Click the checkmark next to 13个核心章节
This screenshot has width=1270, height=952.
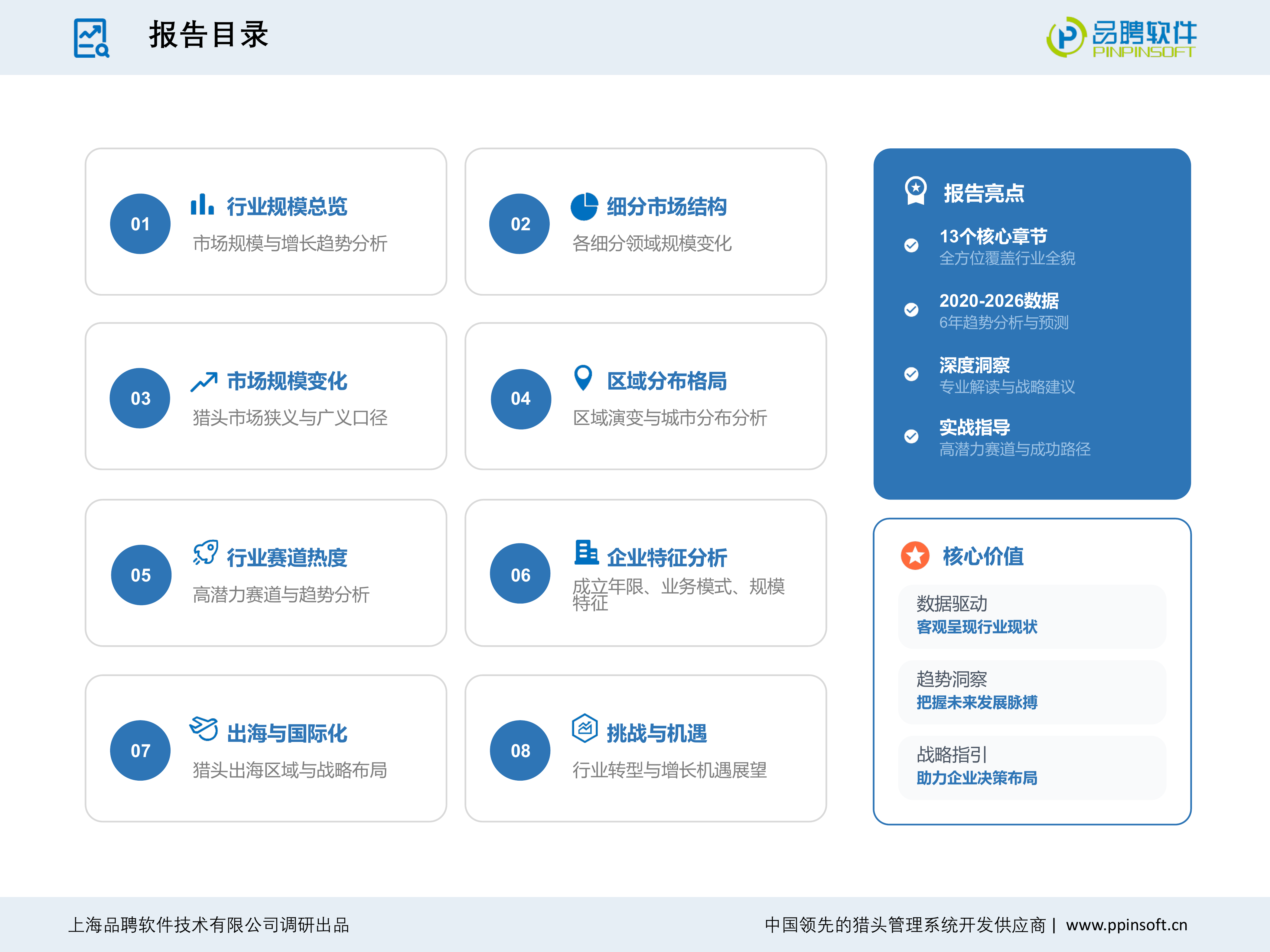coord(911,246)
